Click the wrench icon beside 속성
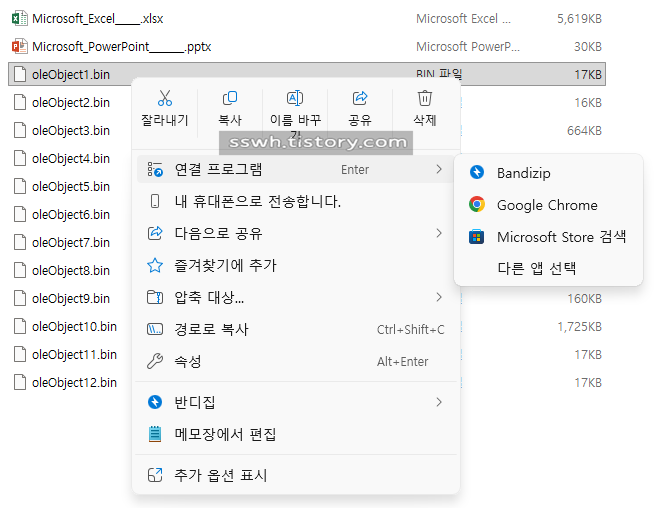The height and width of the screenshot is (509, 660). point(155,361)
